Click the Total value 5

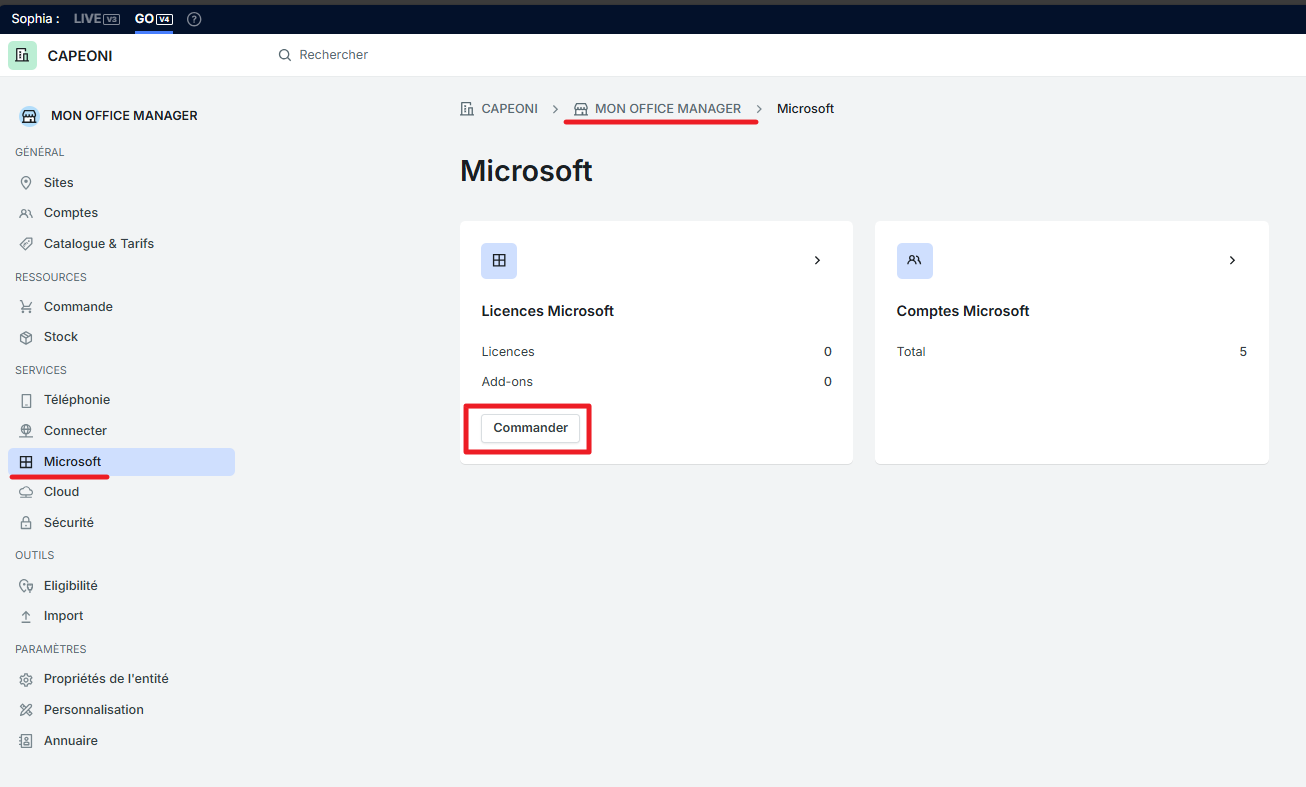(1243, 352)
